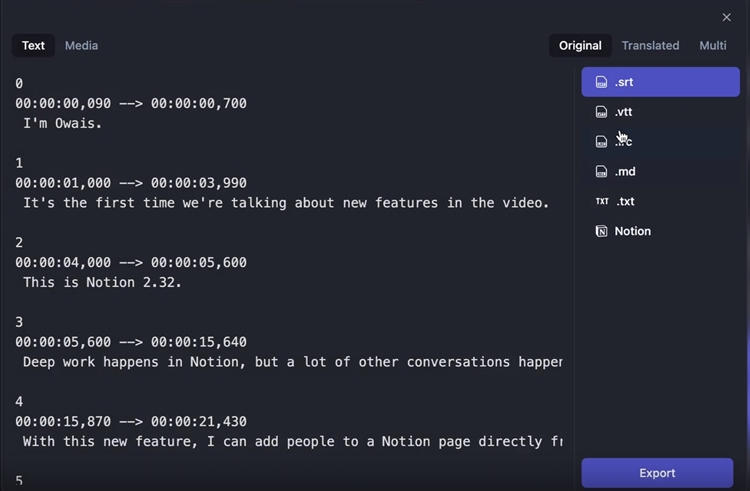Screen dimensions: 750x491
Task: Click timestamp 00:00:00,090 --> 00:00:00,700
Action: (131, 103)
